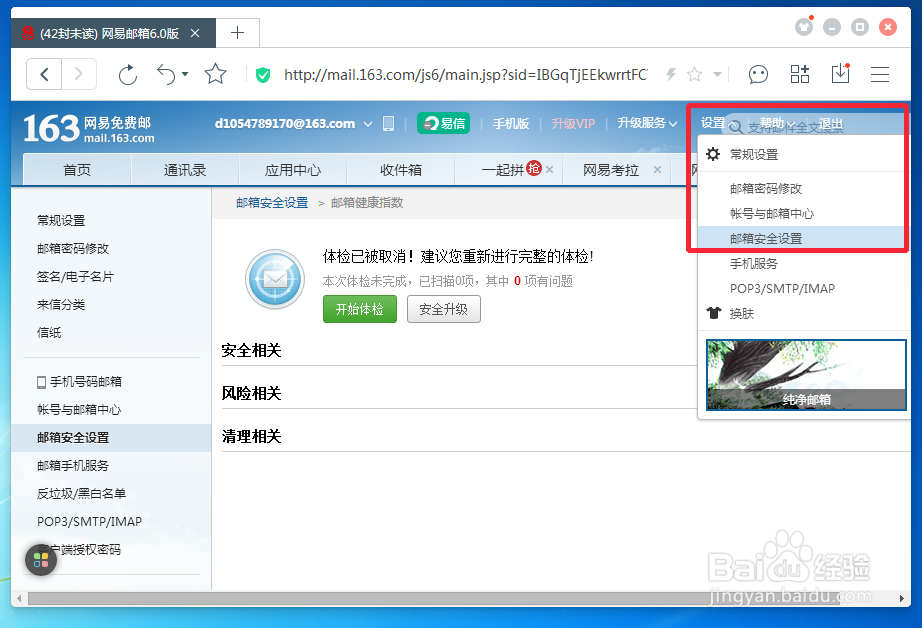Click the 升级VIP link

point(573,123)
